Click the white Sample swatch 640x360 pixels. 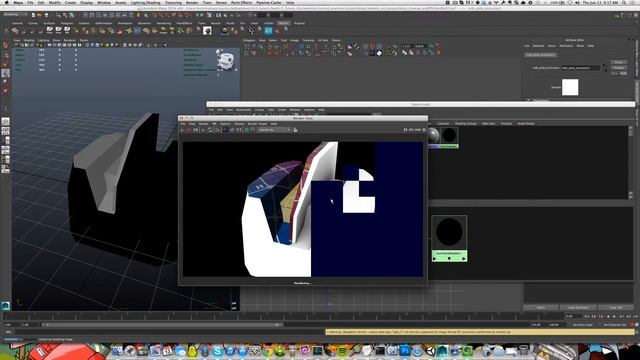coord(570,87)
